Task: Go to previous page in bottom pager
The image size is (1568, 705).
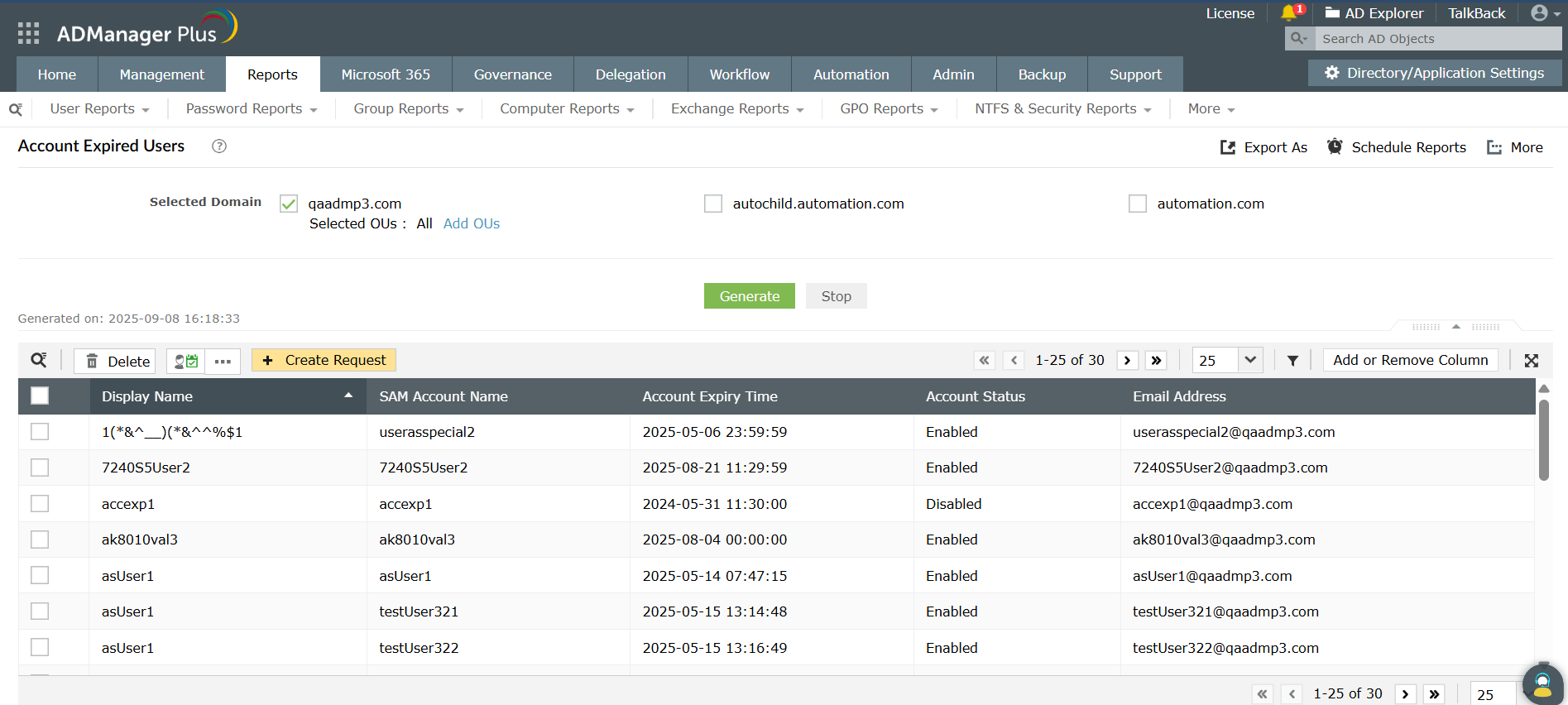Action: pos(1292,694)
